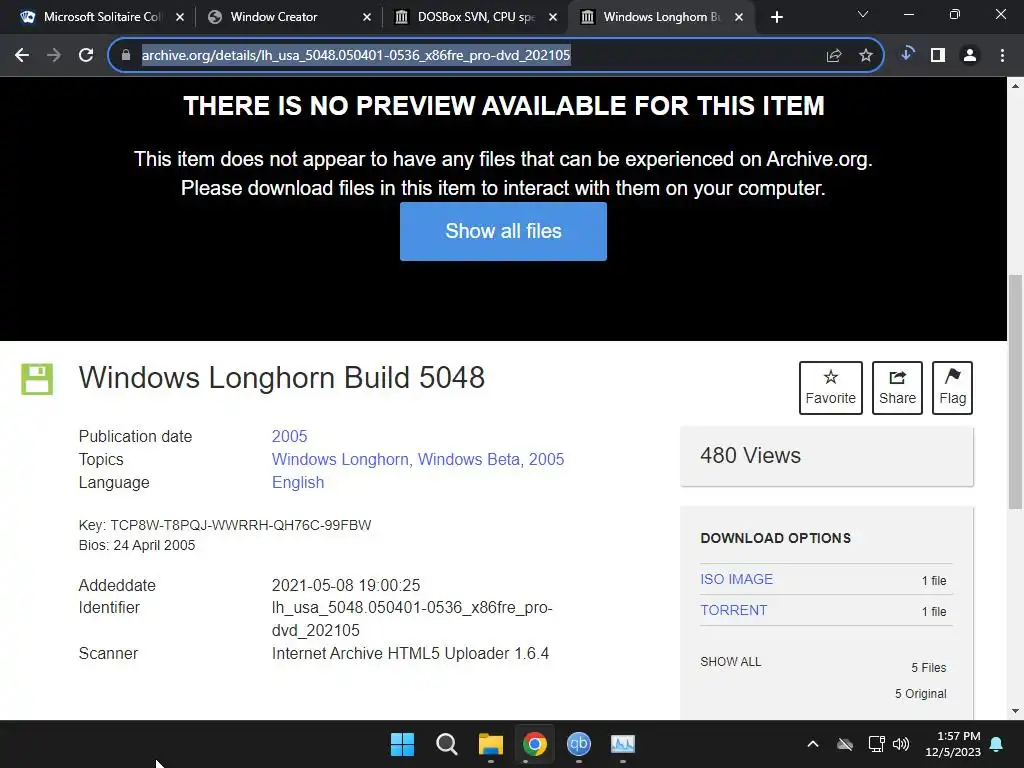Go back to the previous page

(22, 56)
